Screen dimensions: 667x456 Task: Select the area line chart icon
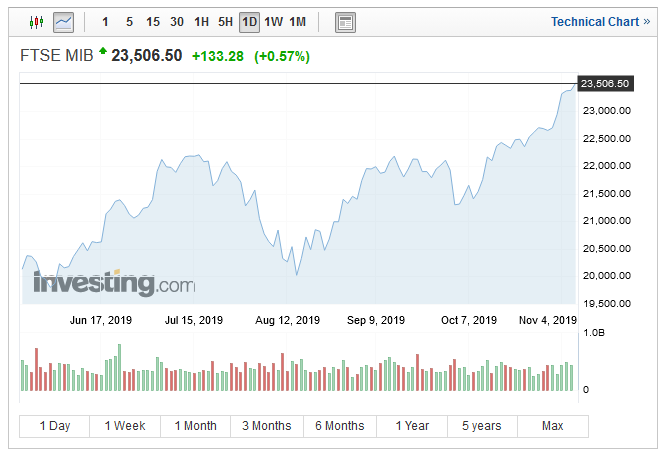(63, 22)
